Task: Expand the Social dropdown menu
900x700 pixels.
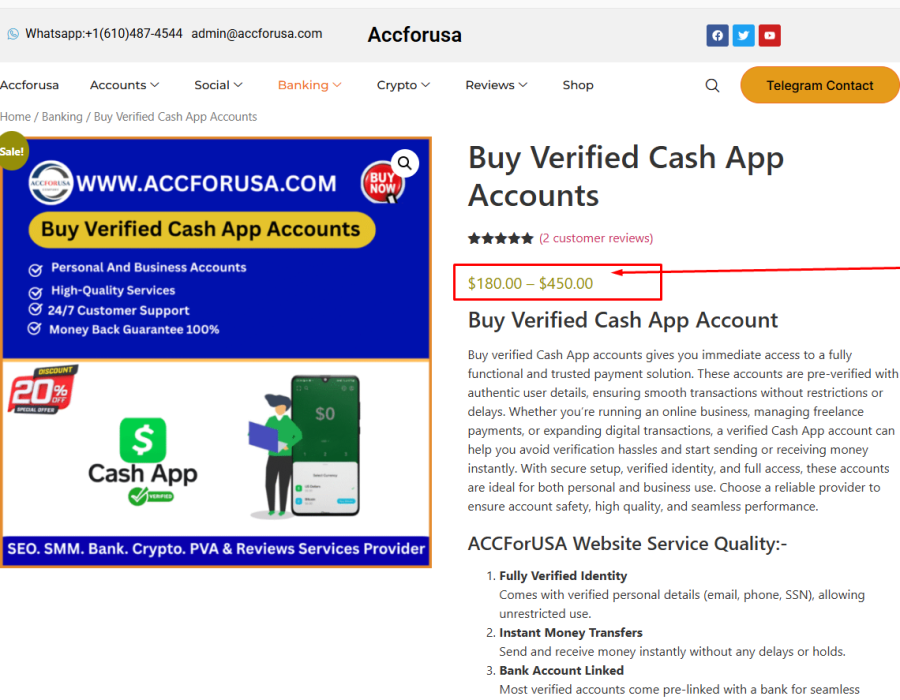Action: pos(218,85)
